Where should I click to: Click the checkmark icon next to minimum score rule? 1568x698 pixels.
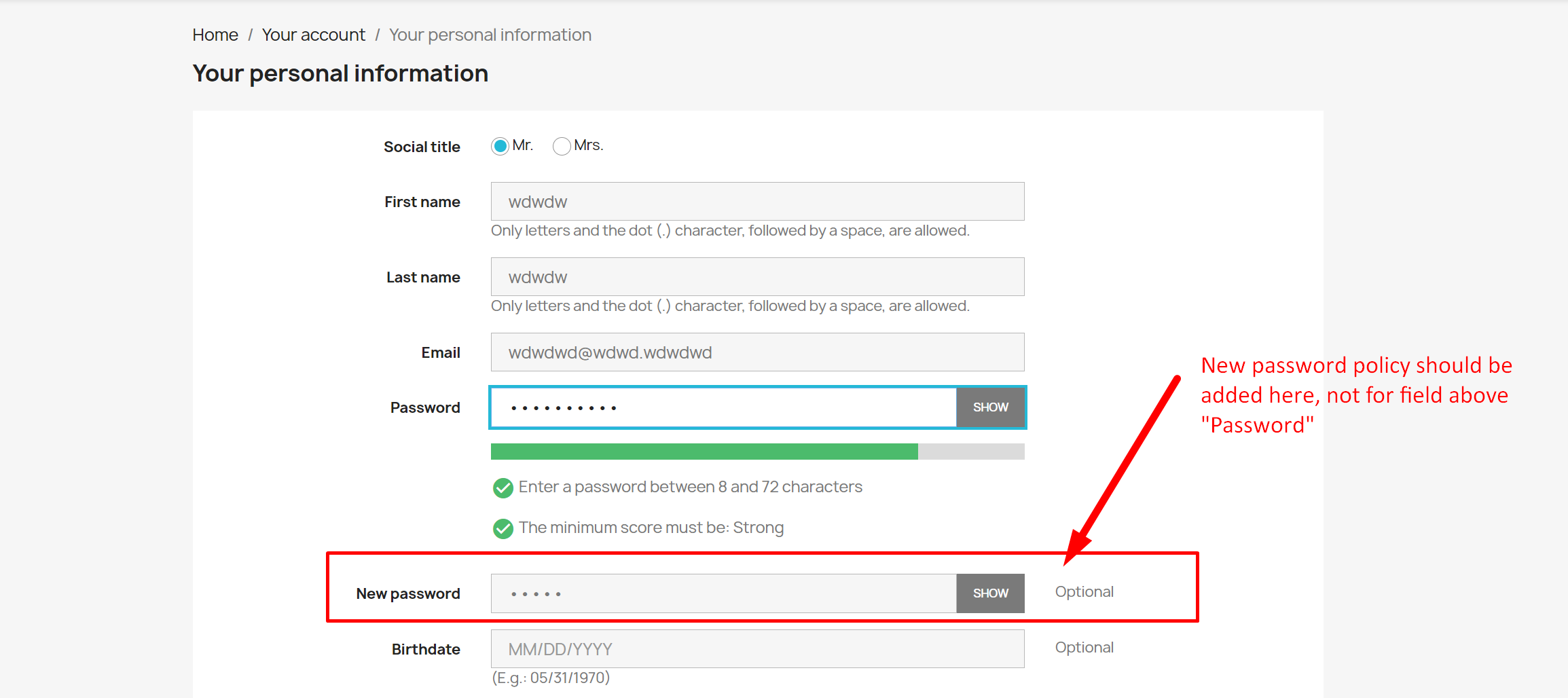click(x=503, y=528)
